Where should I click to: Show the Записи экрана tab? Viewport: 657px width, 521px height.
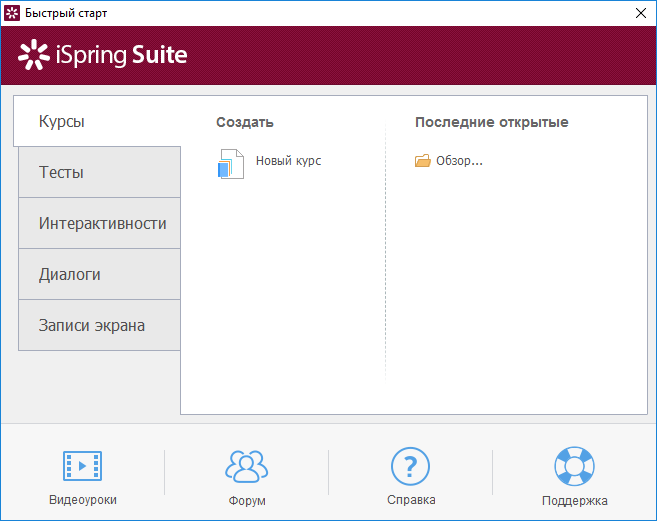click(100, 325)
